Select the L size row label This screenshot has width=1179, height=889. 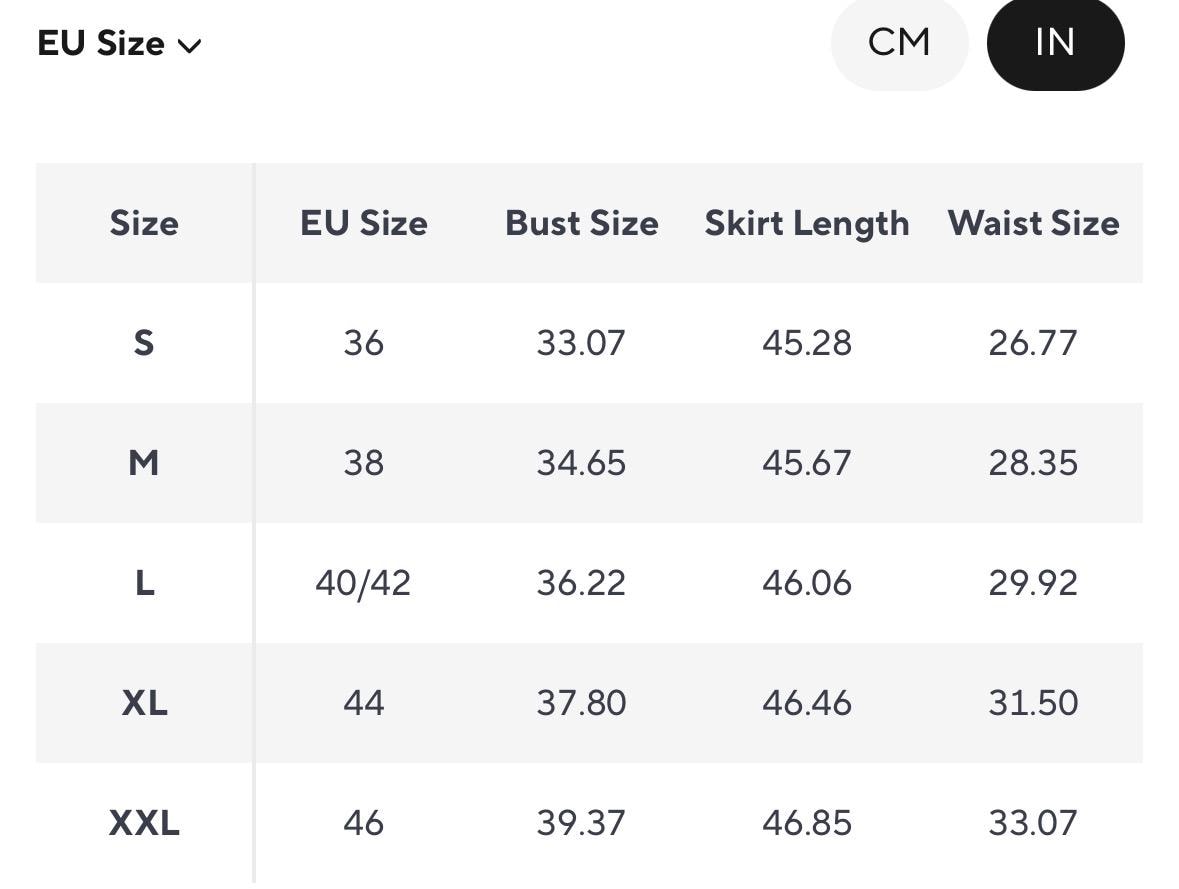click(x=144, y=583)
